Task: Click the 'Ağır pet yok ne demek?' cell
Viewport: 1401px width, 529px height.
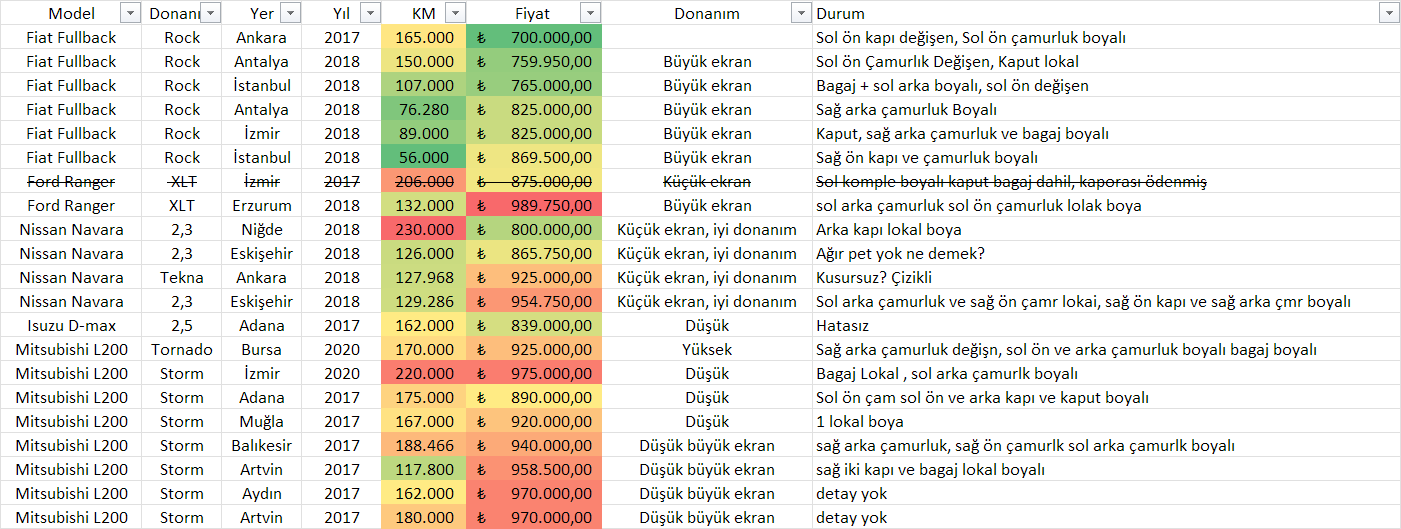Action: (1107, 253)
